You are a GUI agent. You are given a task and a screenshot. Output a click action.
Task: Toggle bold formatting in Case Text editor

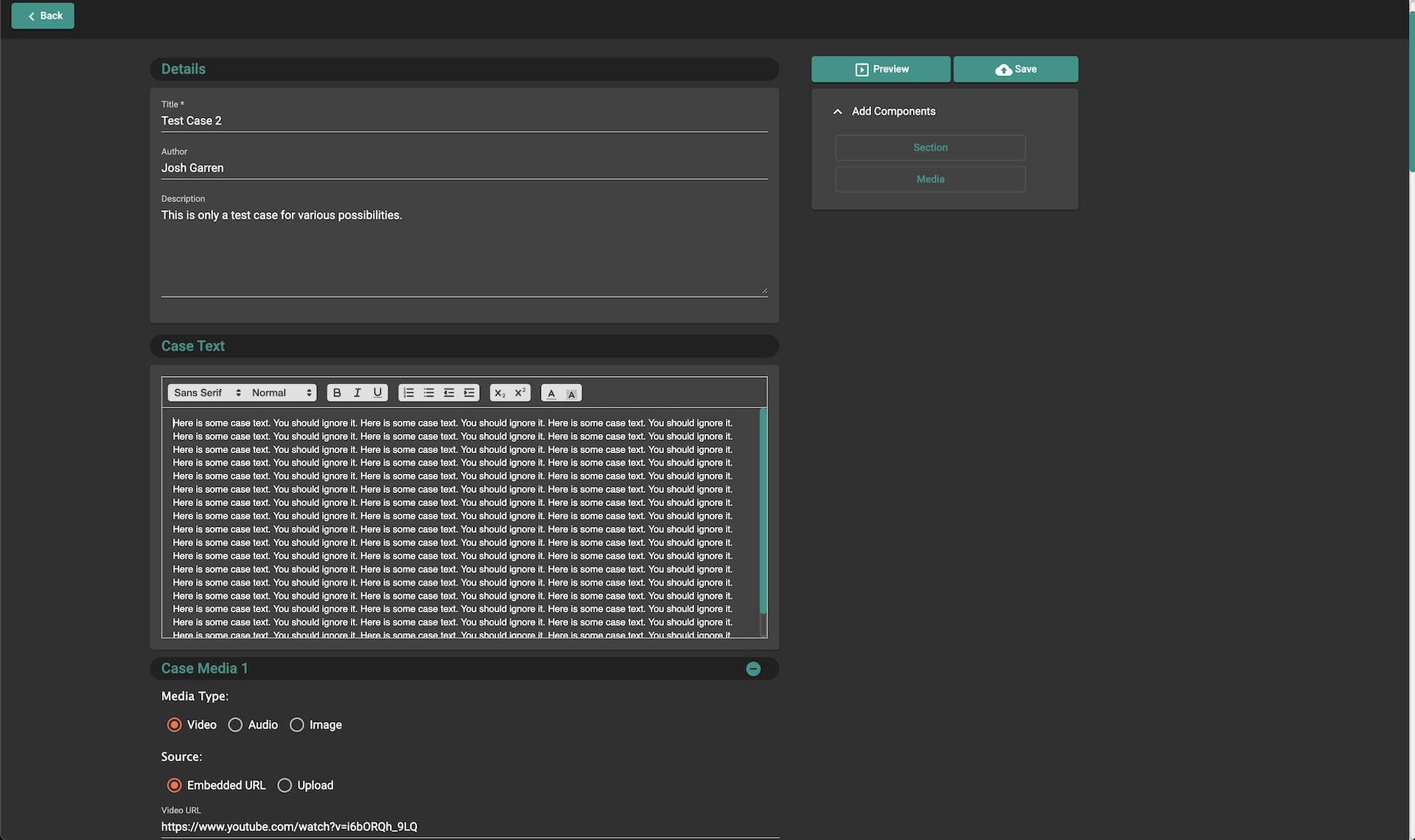[337, 393]
